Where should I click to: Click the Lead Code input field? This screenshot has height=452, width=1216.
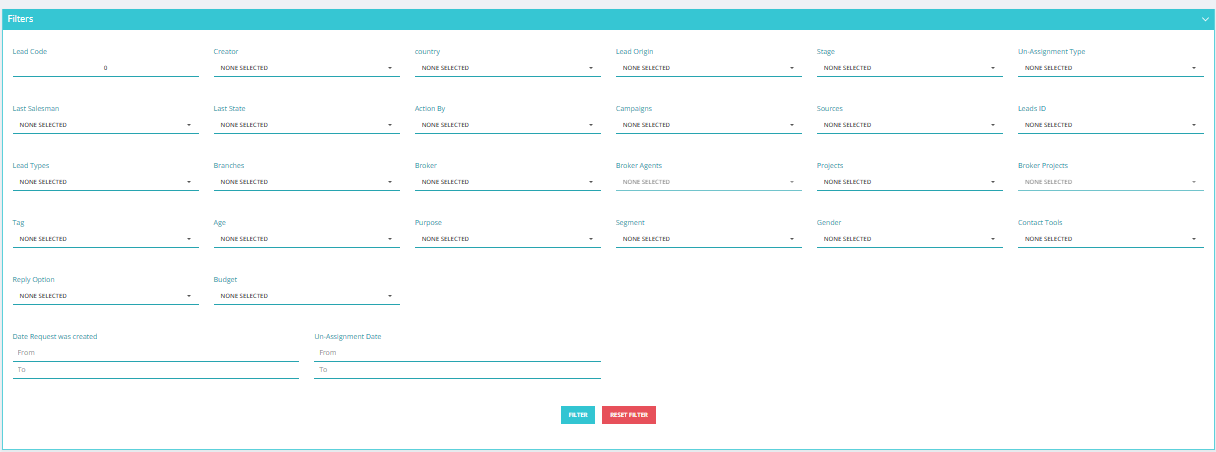tap(105, 68)
